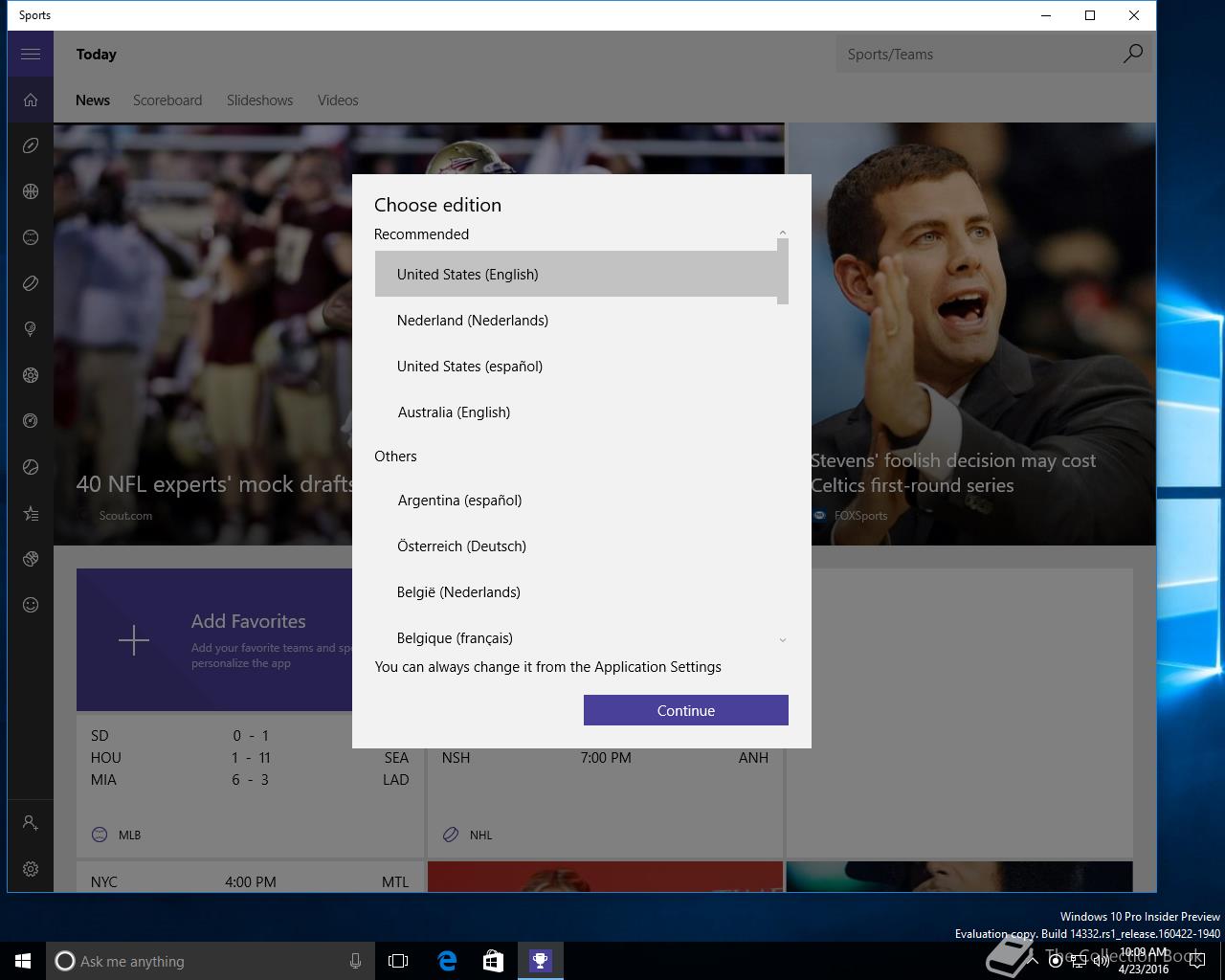1225x980 pixels.
Task: Open the soccer ball sidebar section
Action: pos(31,375)
